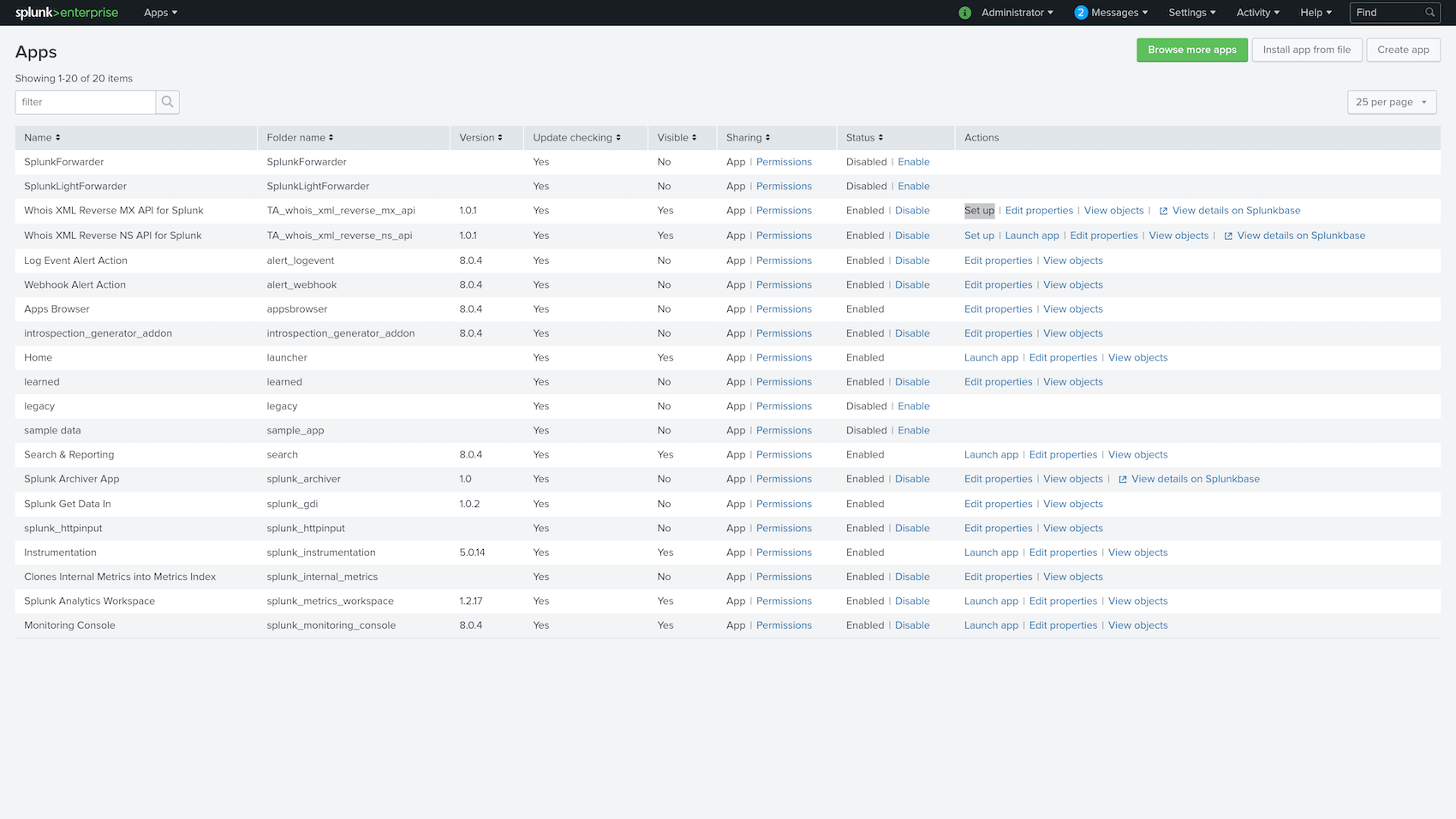Edit properties of Webhook Alert Action
Viewport: 1456px width, 819px height.
(999, 284)
